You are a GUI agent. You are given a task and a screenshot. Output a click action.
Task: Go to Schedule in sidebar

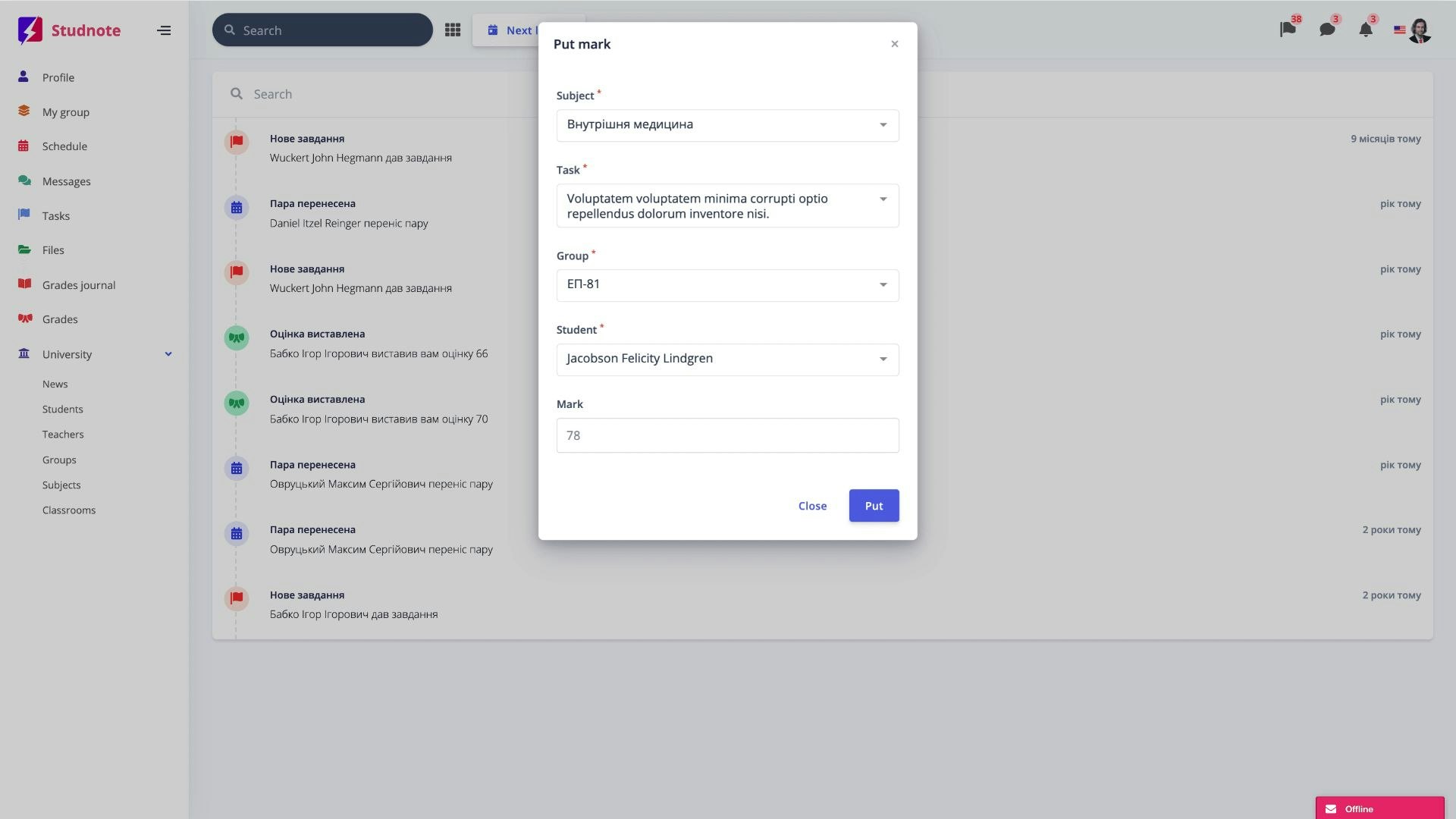pyautogui.click(x=64, y=146)
